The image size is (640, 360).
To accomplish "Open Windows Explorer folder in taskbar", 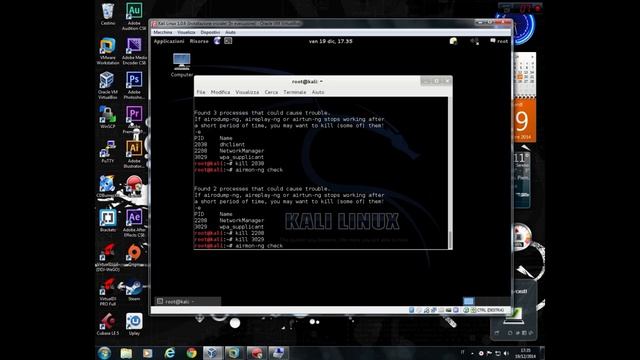I will [126, 353].
